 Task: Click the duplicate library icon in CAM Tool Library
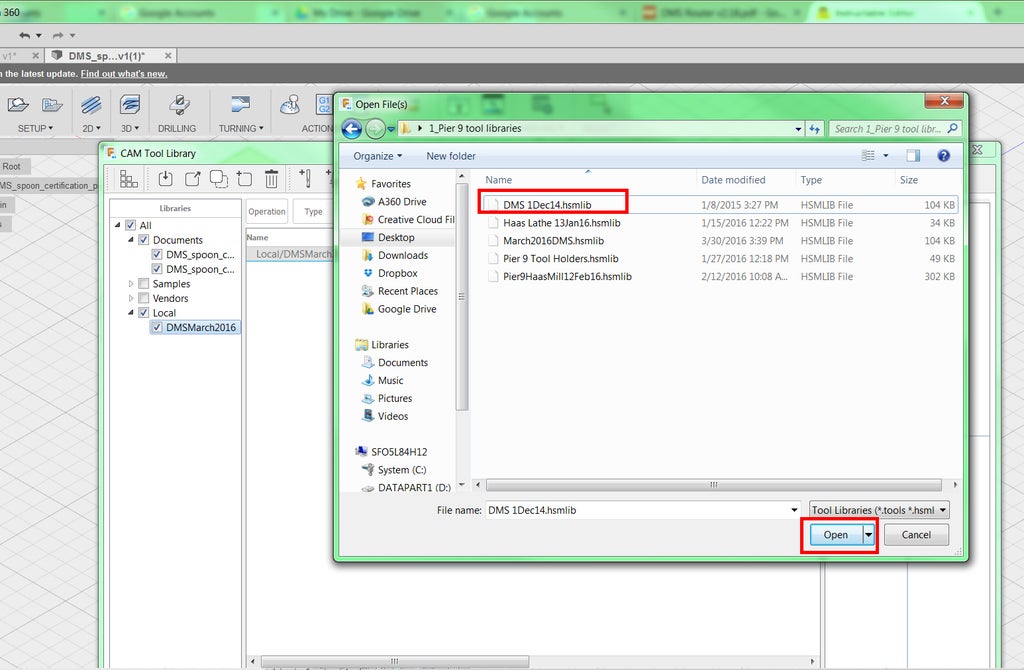click(219, 178)
